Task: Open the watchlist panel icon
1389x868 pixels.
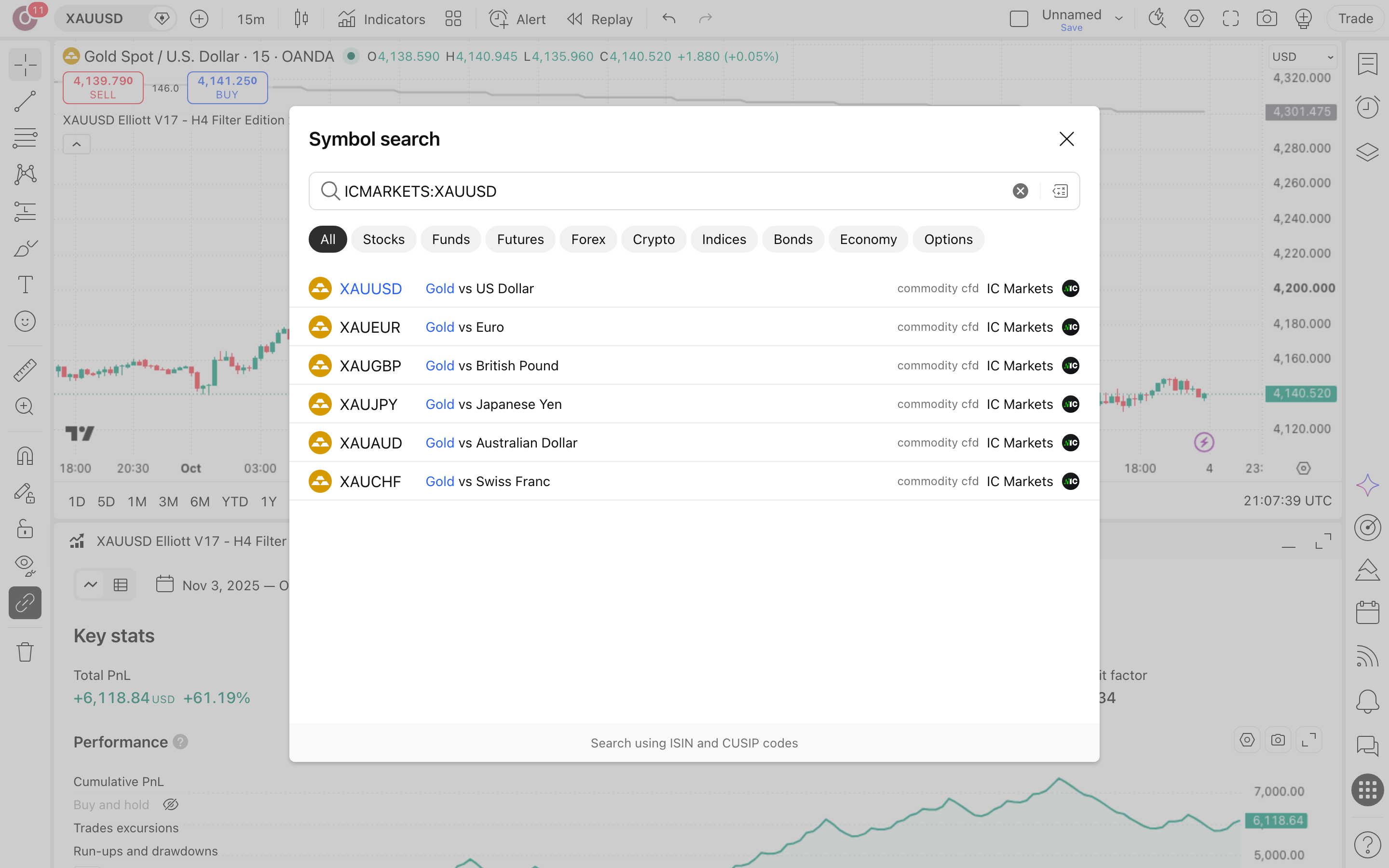Action: tap(1367, 64)
